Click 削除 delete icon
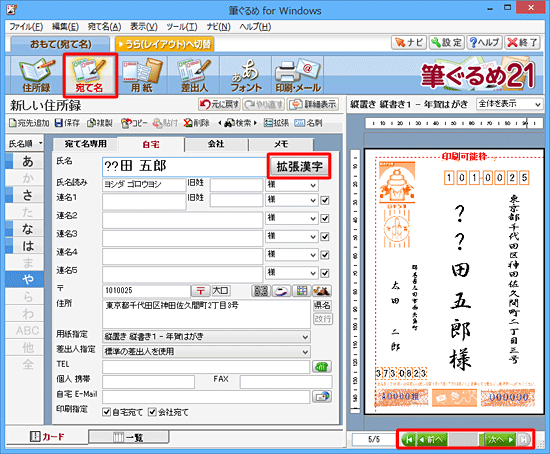 click(x=196, y=123)
